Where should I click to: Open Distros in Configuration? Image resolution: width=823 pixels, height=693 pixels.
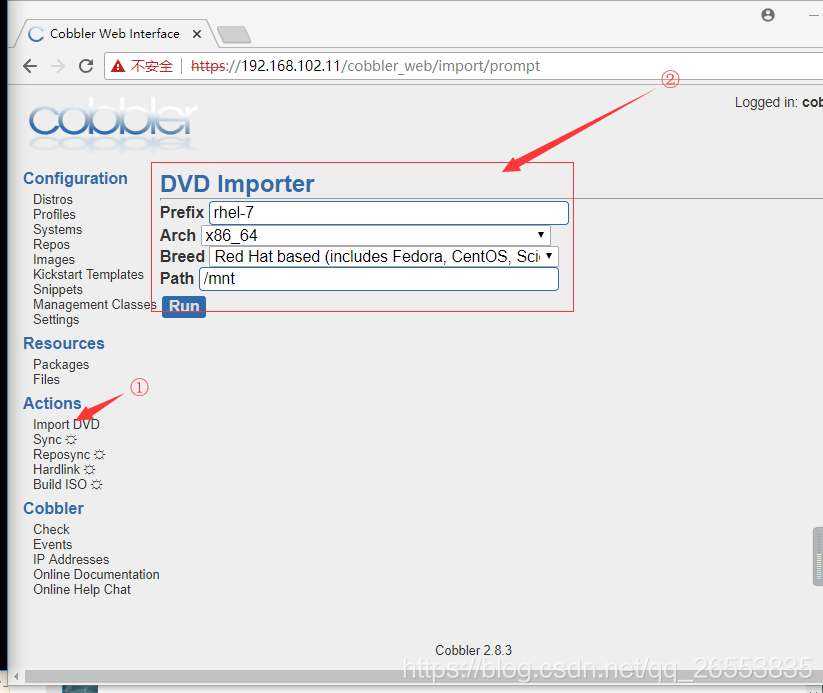click(x=53, y=200)
